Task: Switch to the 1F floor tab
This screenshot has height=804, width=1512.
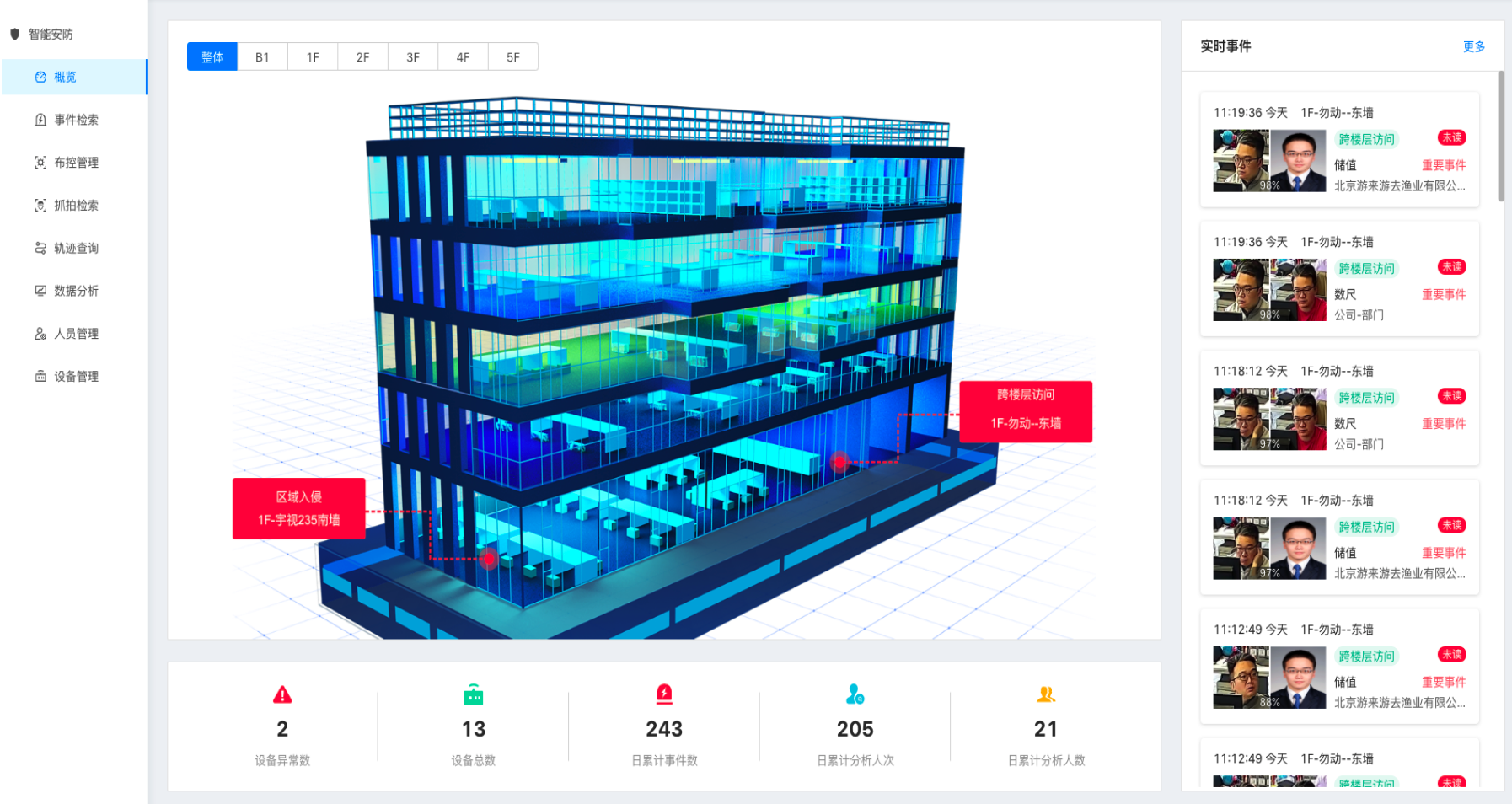Action: point(313,57)
